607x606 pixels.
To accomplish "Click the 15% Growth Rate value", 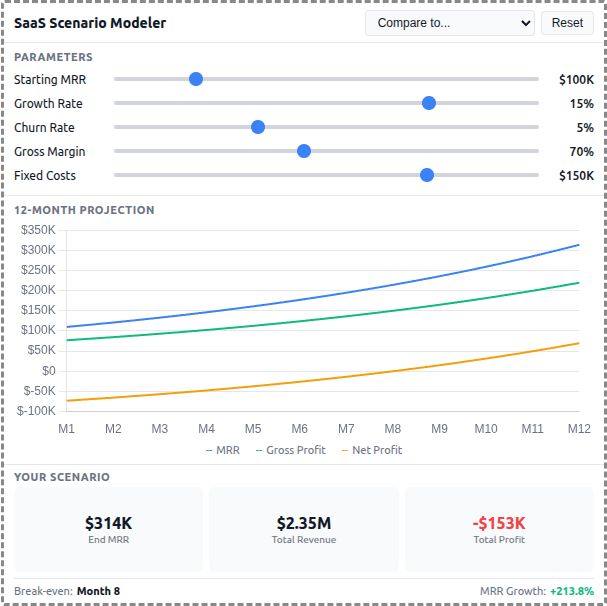I will [581, 103].
